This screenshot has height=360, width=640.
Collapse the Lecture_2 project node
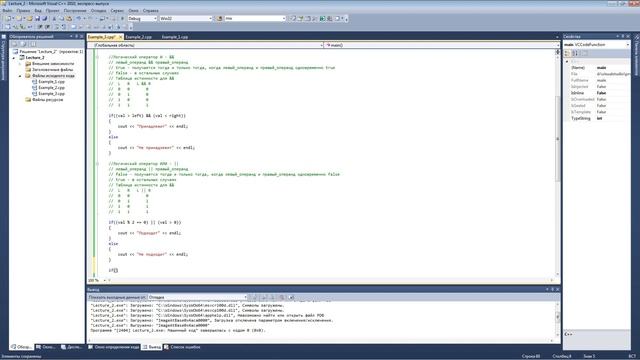pyautogui.click(x=14, y=58)
